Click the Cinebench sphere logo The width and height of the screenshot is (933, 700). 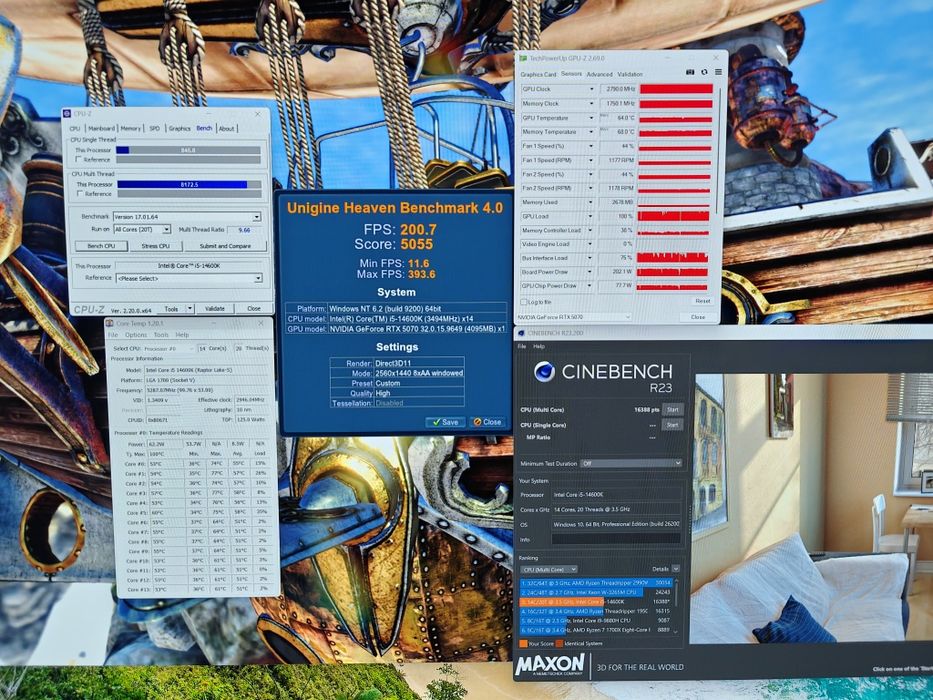point(544,372)
